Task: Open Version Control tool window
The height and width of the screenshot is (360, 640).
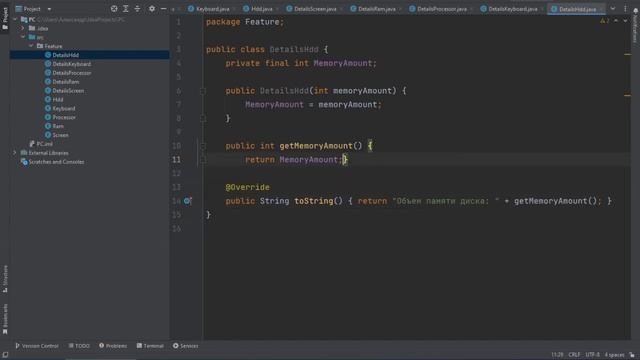Action: tap(37, 346)
